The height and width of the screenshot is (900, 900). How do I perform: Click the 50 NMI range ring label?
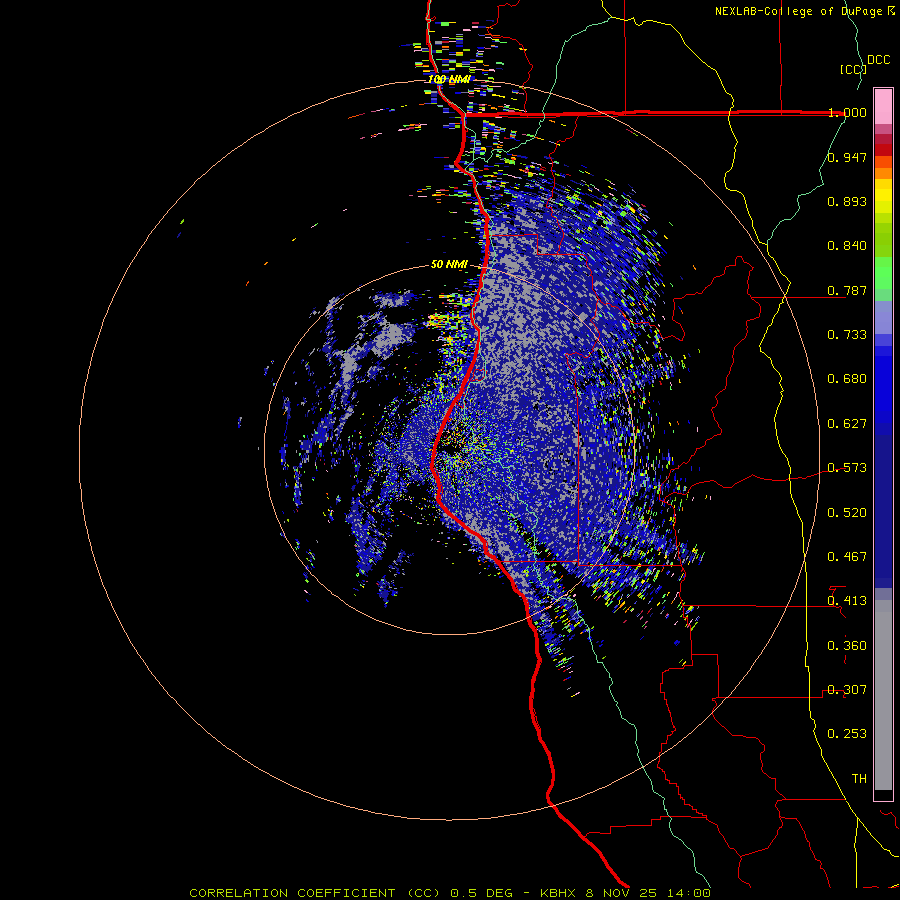(x=449, y=265)
